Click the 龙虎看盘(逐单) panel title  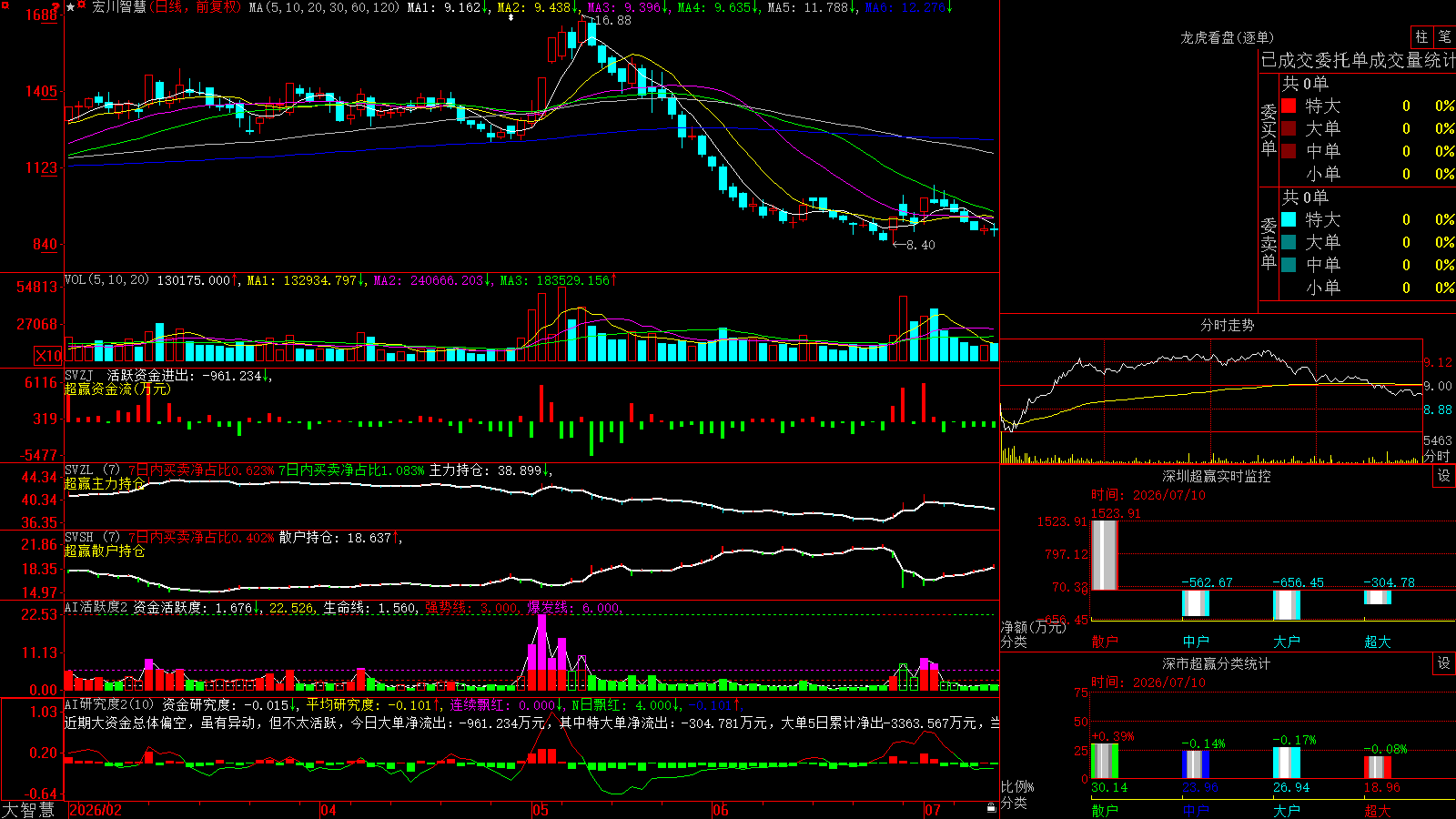[x=1227, y=37]
